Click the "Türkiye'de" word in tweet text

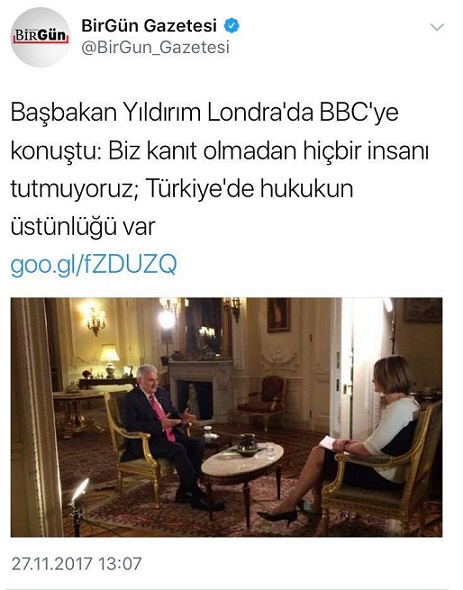coord(200,188)
